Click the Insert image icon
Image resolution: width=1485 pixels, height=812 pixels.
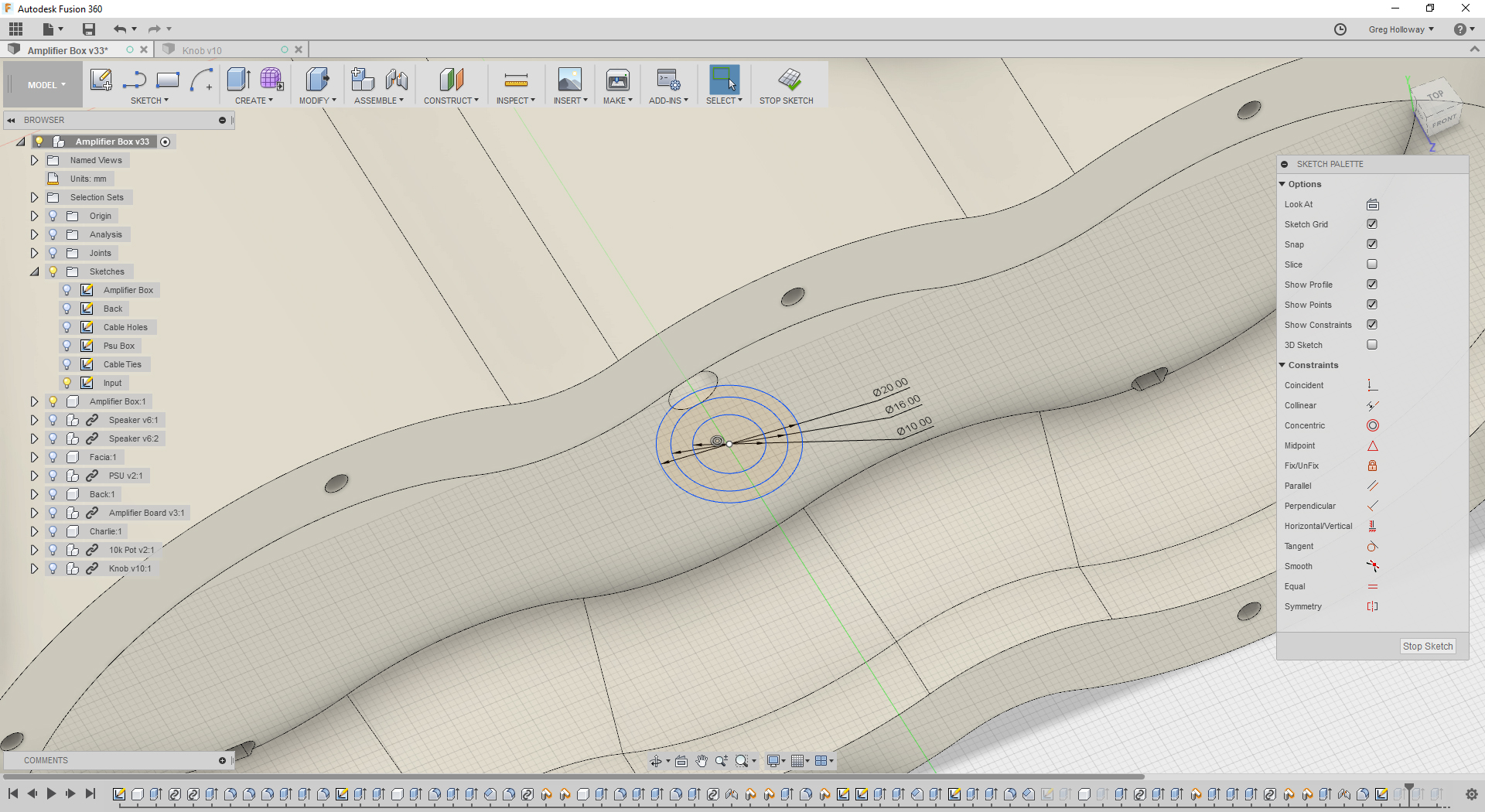click(570, 80)
